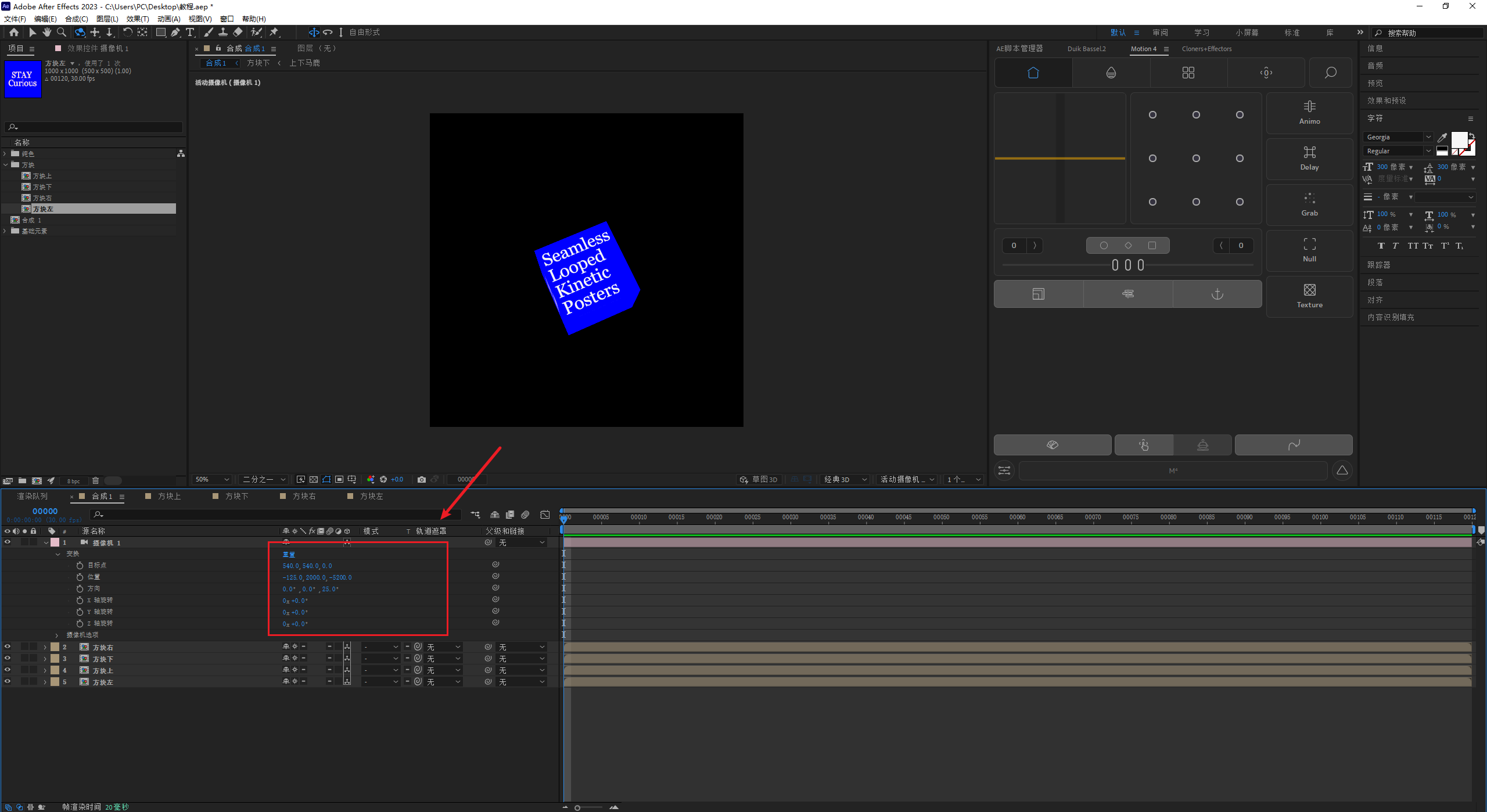Click the Motion 4 search magnifier icon
The height and width of the screenshot is (812, 1487).
coord(1330,73)
